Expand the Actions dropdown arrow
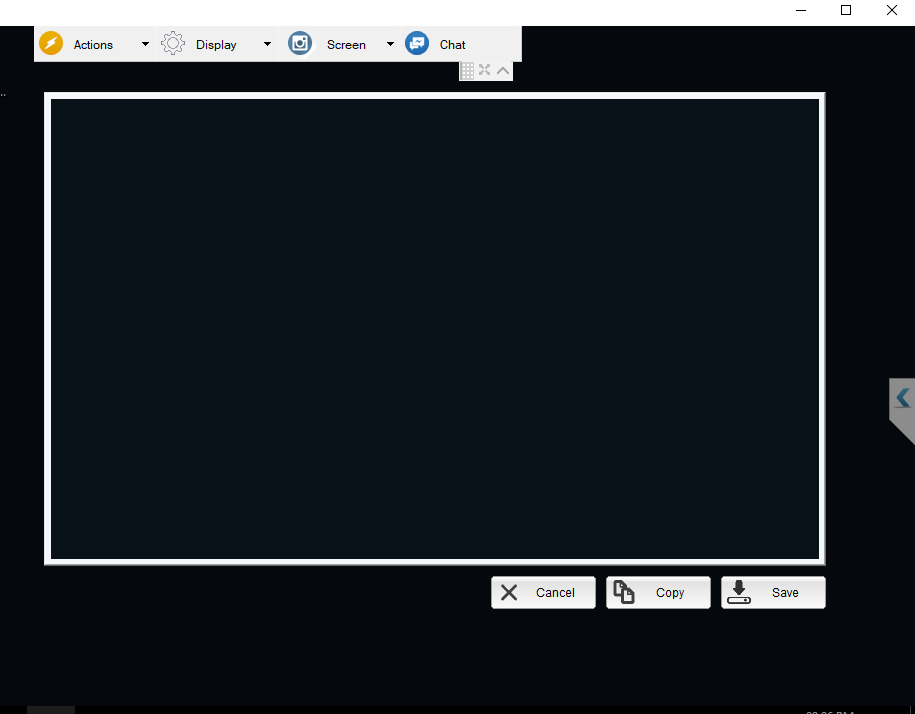The image size is (915, 714). (145, 44)
